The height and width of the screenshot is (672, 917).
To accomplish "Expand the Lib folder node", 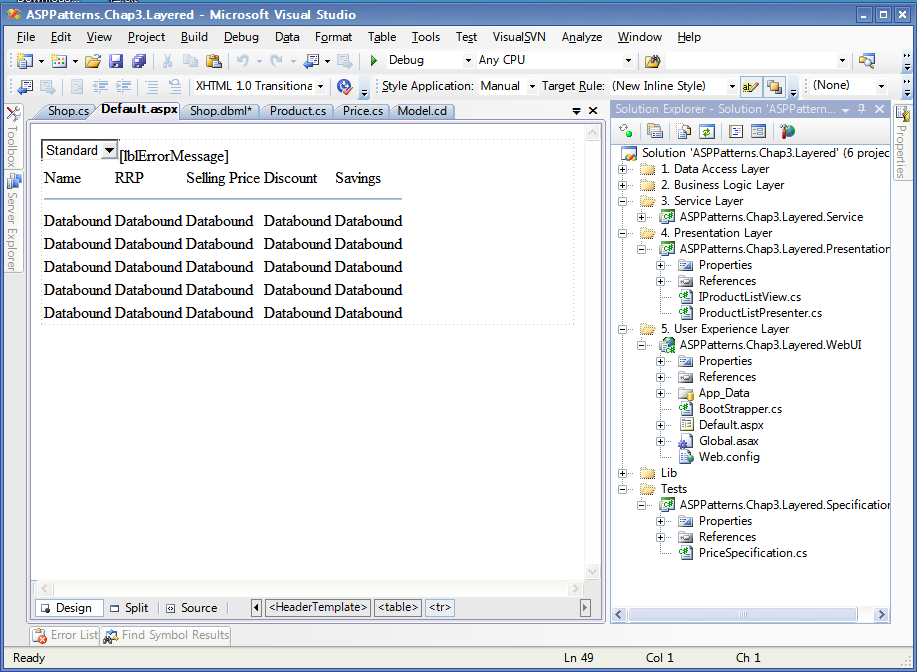I will (622, 474).
